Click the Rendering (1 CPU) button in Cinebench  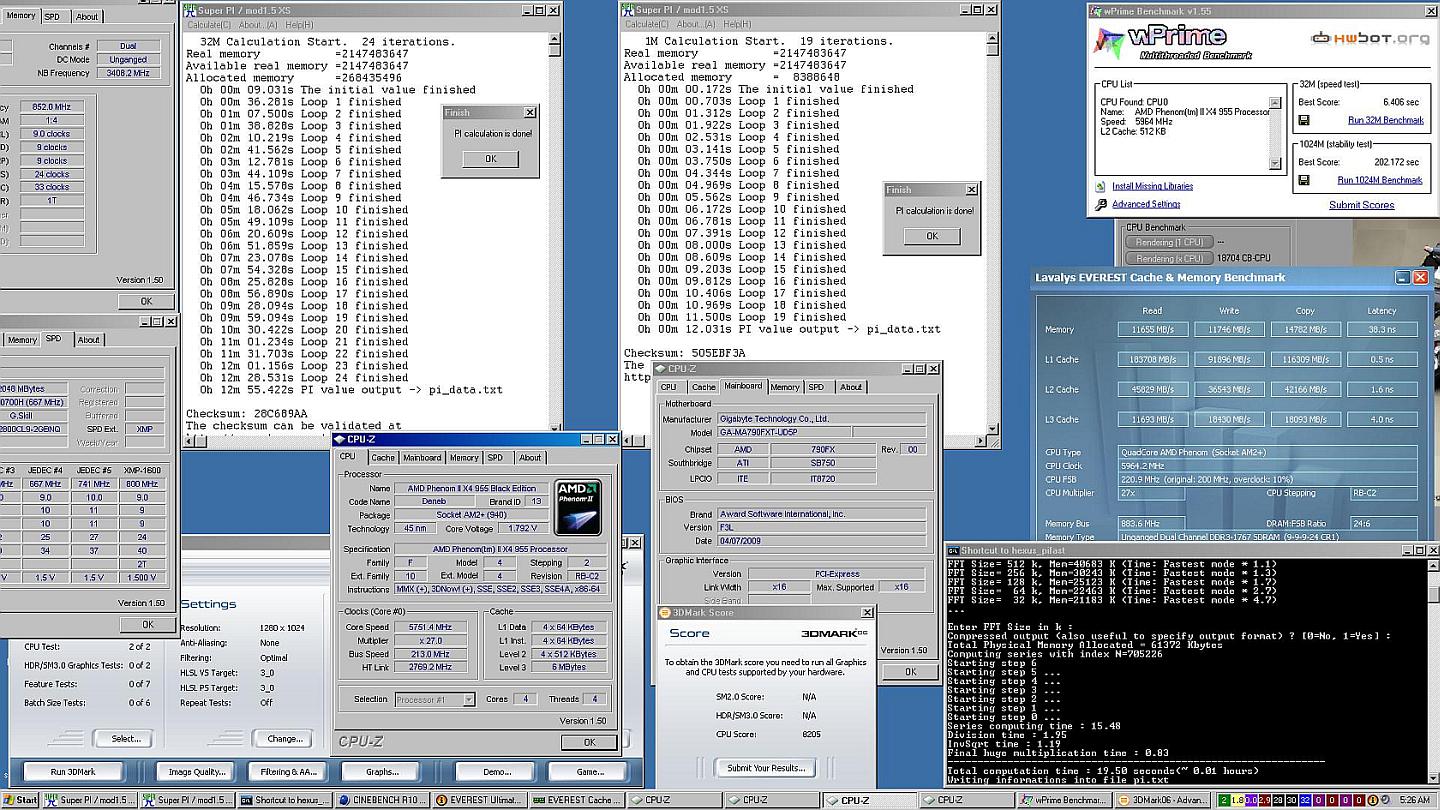click(x=1168, y=242)
